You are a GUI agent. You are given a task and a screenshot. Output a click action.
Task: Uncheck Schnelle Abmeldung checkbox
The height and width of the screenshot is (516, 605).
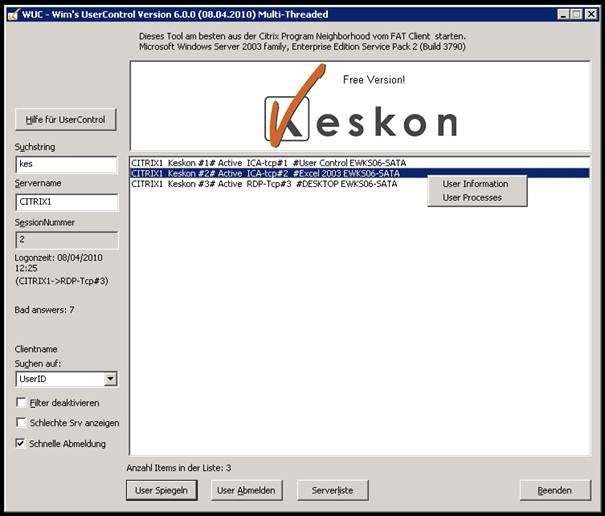[21, 443]
